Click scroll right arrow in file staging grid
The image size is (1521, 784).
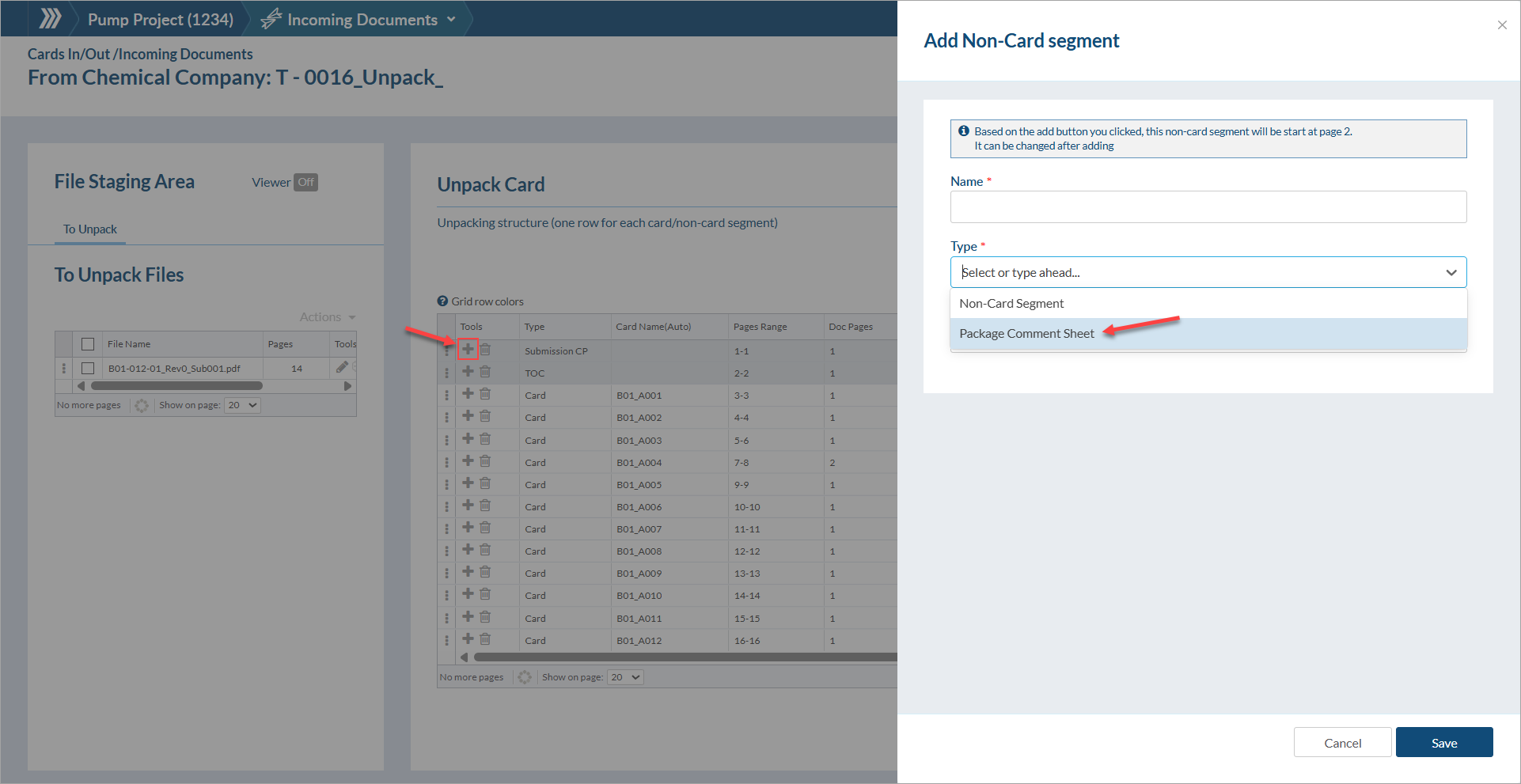pyautogui.click(x=347, y=386)
